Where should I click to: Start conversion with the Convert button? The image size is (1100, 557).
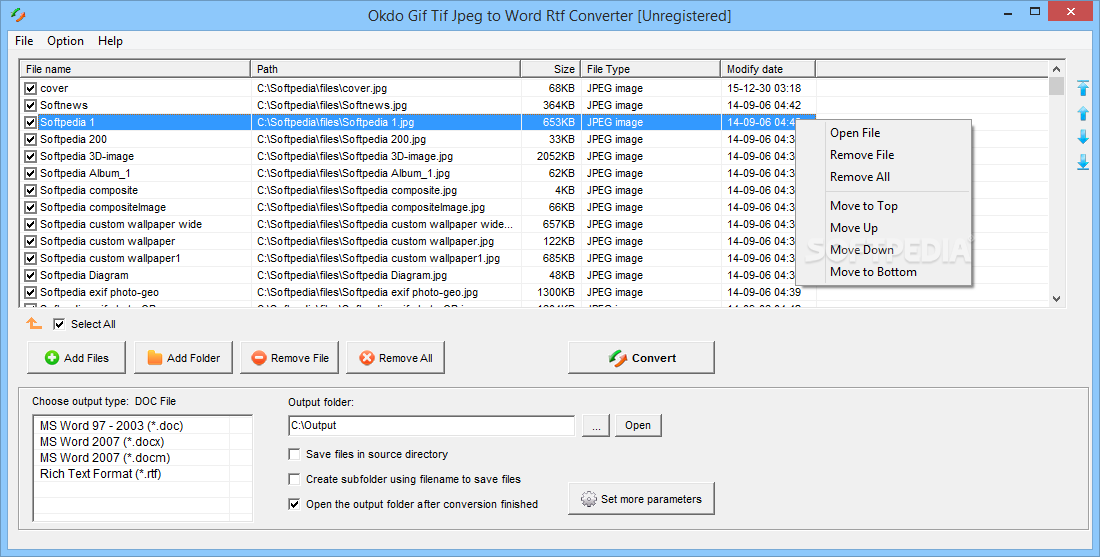[641, 358]
